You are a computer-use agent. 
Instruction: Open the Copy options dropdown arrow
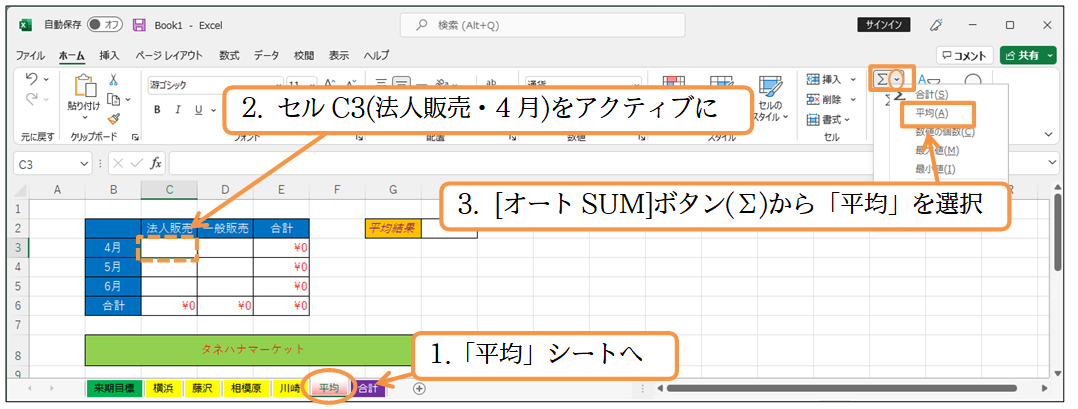[x=127, y=100]
